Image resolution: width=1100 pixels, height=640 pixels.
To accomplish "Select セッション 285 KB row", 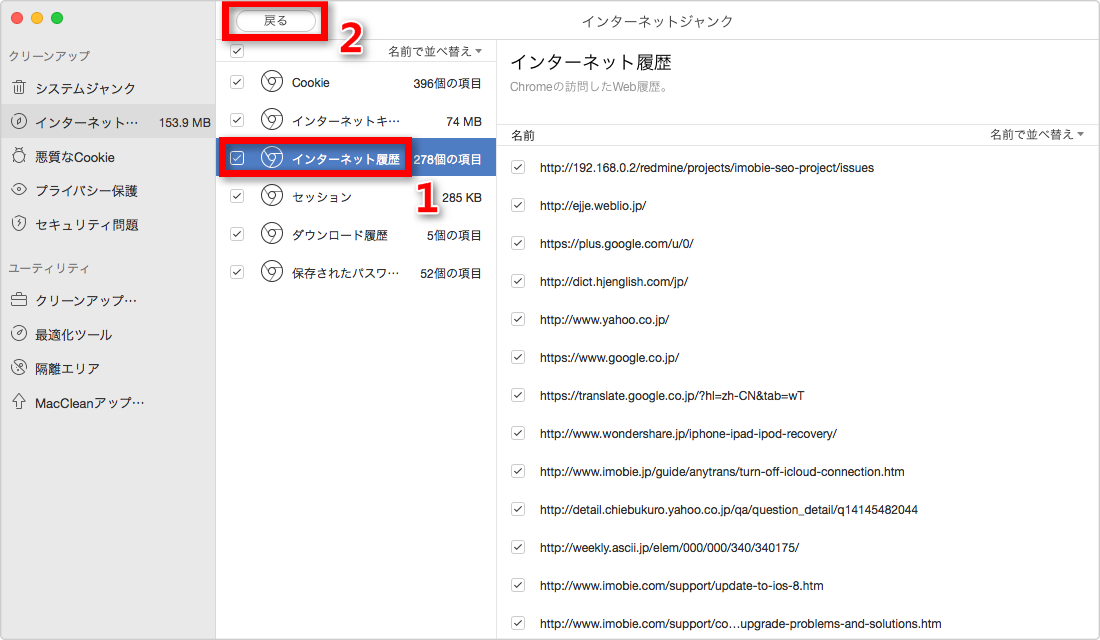I will (x=356, y=196).
